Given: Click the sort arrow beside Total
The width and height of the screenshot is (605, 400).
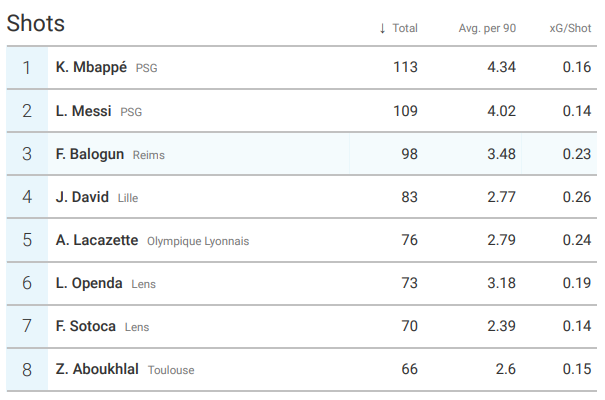Looking at the screenshot, I should [382, 28].
